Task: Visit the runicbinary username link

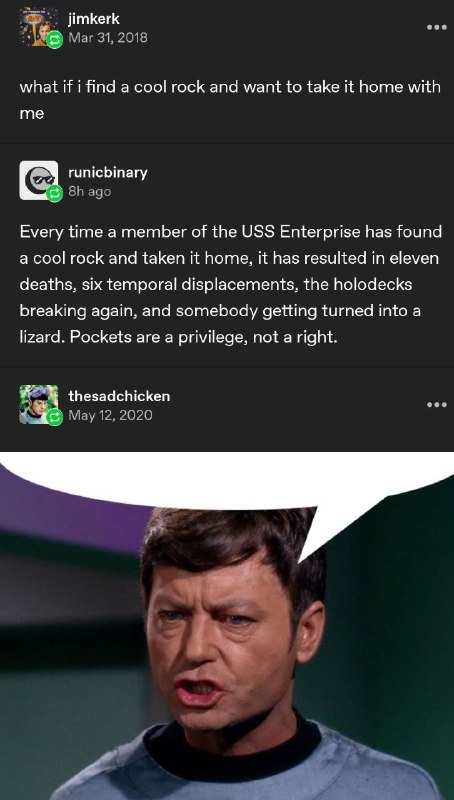Action: point(108,173)
